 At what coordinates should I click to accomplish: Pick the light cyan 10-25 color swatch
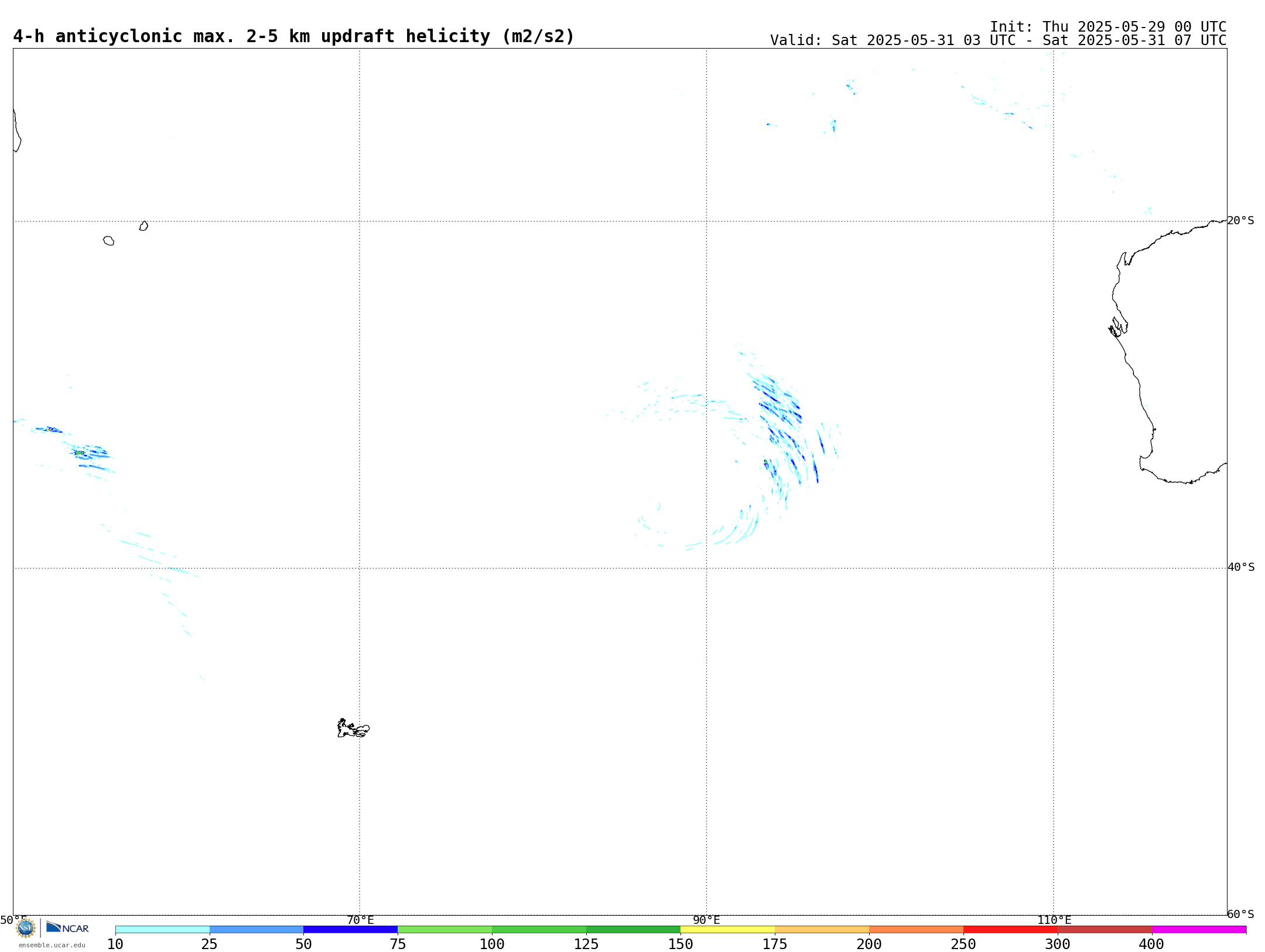(x=162, y=929)
